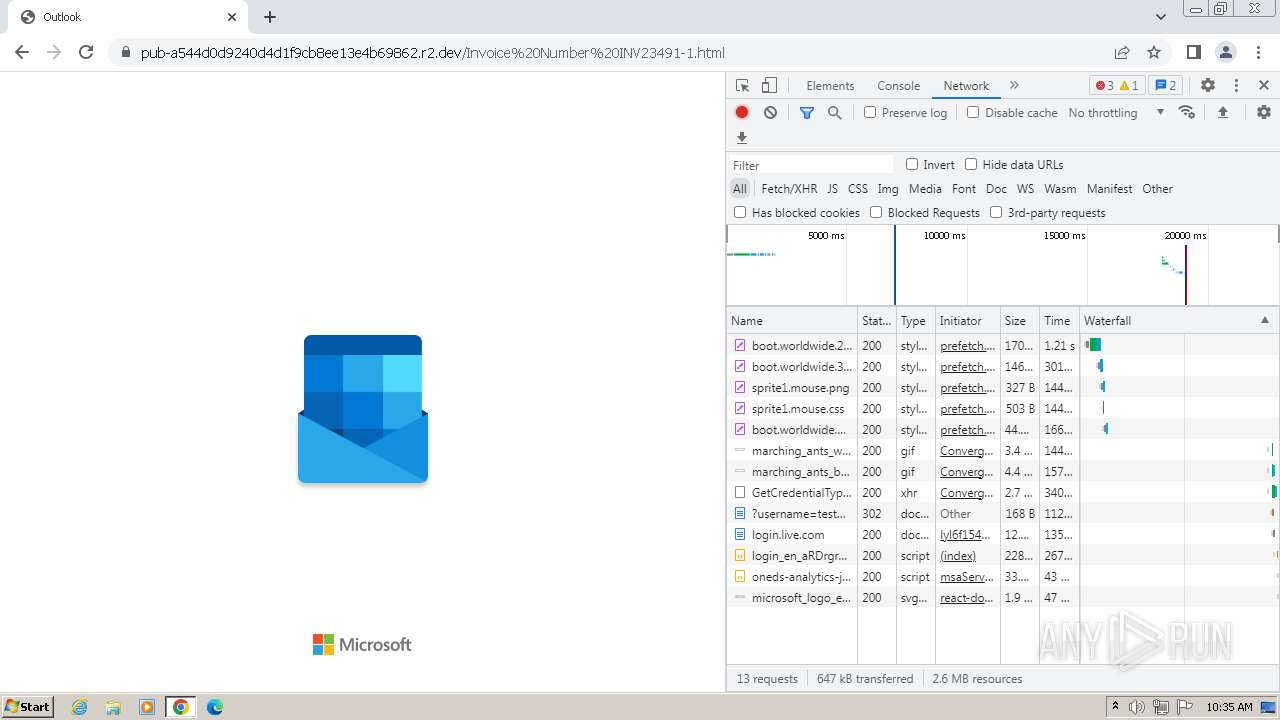Screen dimensions: 1280x720
Task: Check the Invert filter option
Action: click(x=912, y=165)
